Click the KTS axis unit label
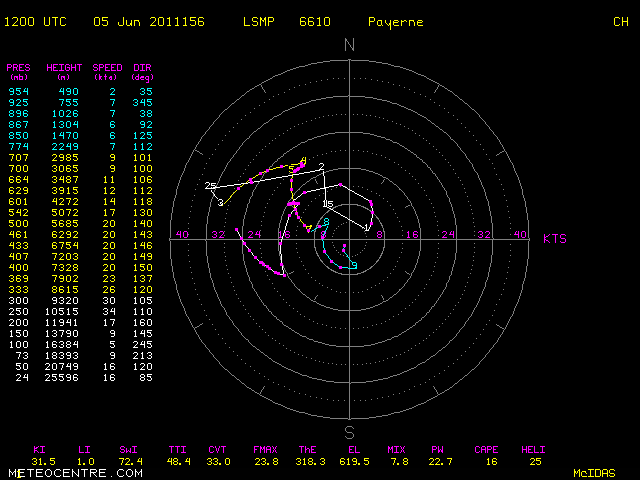Image resolution: width=640 pixels, height=480 pixels. point(555,239)
